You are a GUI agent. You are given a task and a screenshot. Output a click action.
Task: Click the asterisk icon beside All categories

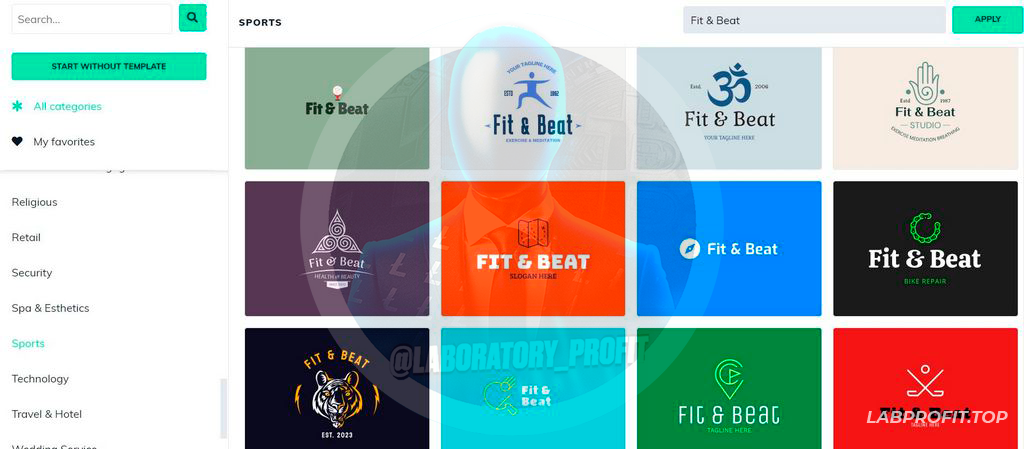[x=18, y=106]
